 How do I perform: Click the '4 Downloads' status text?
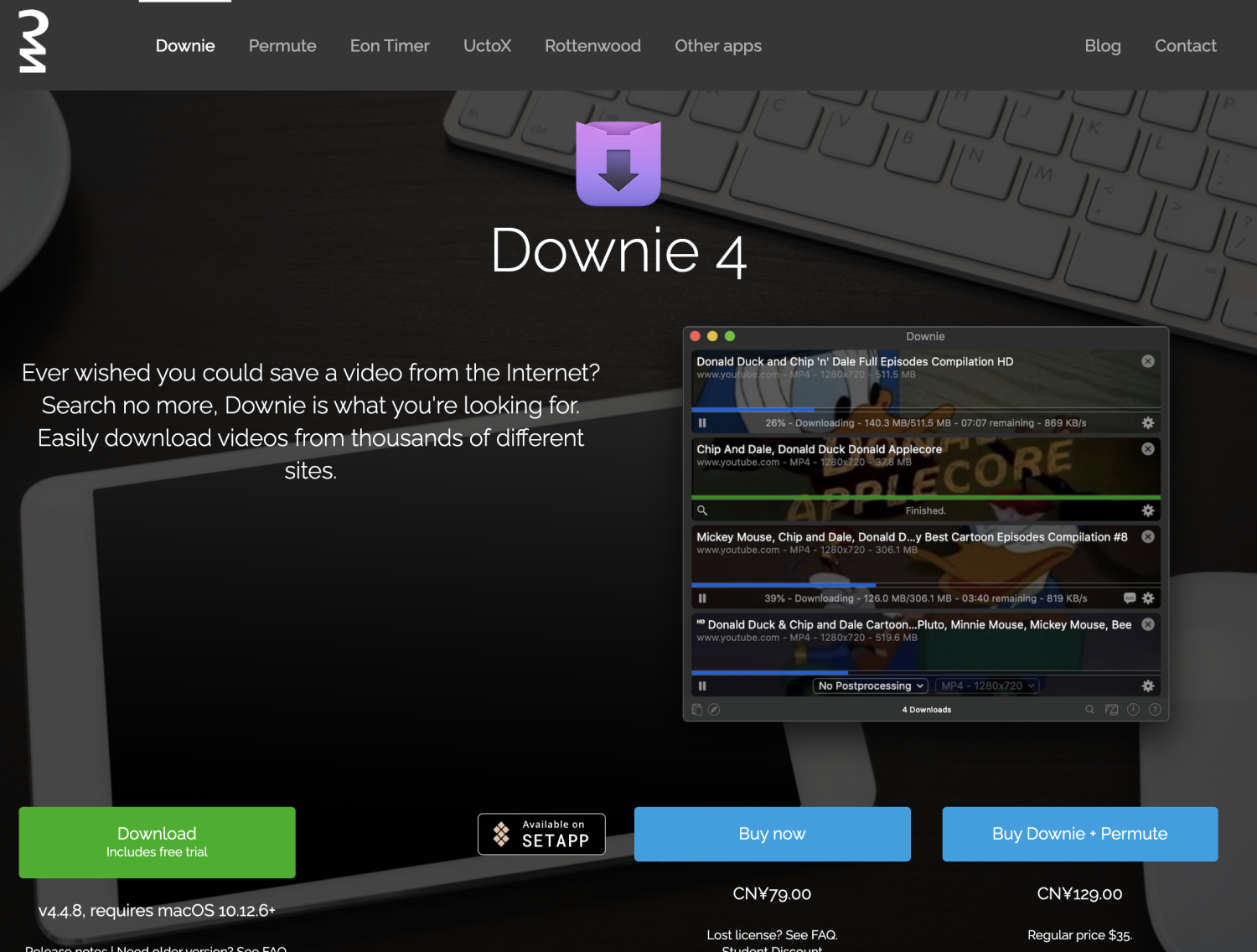pyautogui.click(x=926, y=710)
